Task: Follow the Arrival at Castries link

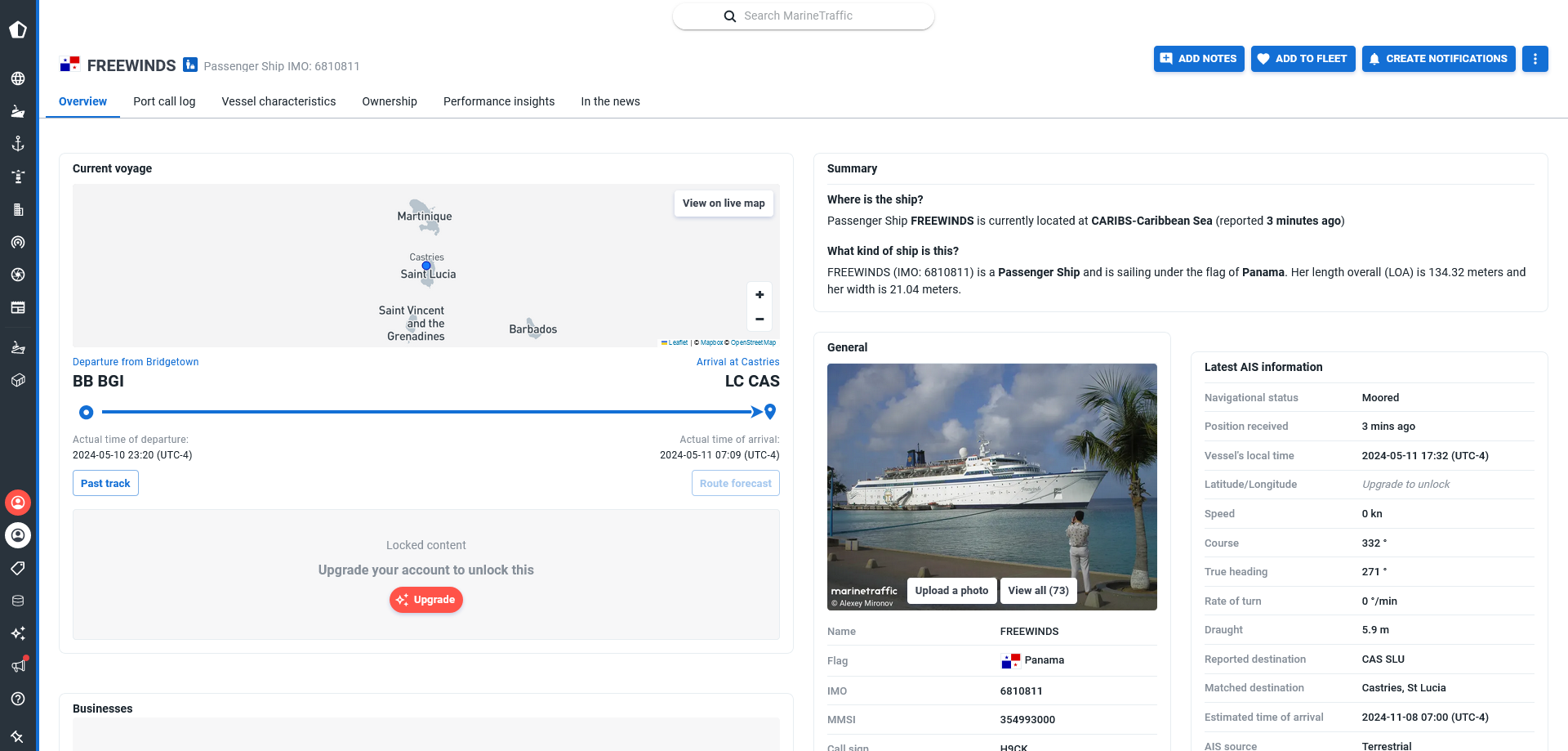Action: pos(737,362)
